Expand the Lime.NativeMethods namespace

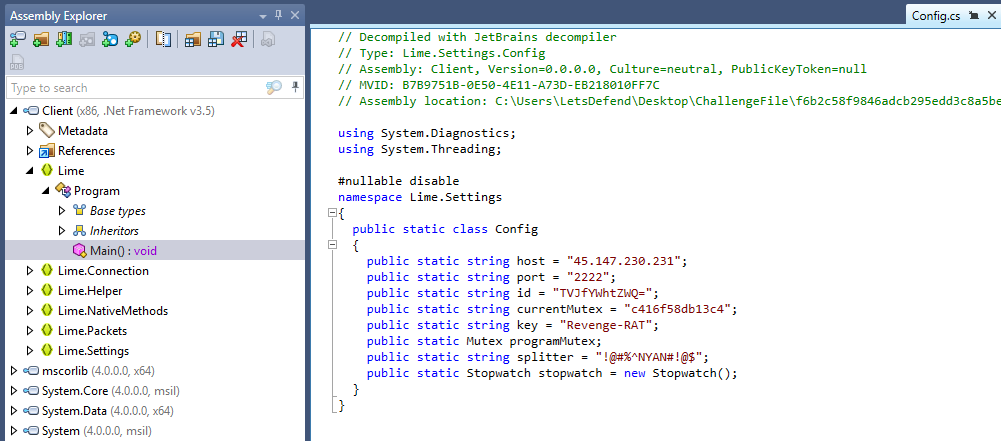[x=29, y=311]
